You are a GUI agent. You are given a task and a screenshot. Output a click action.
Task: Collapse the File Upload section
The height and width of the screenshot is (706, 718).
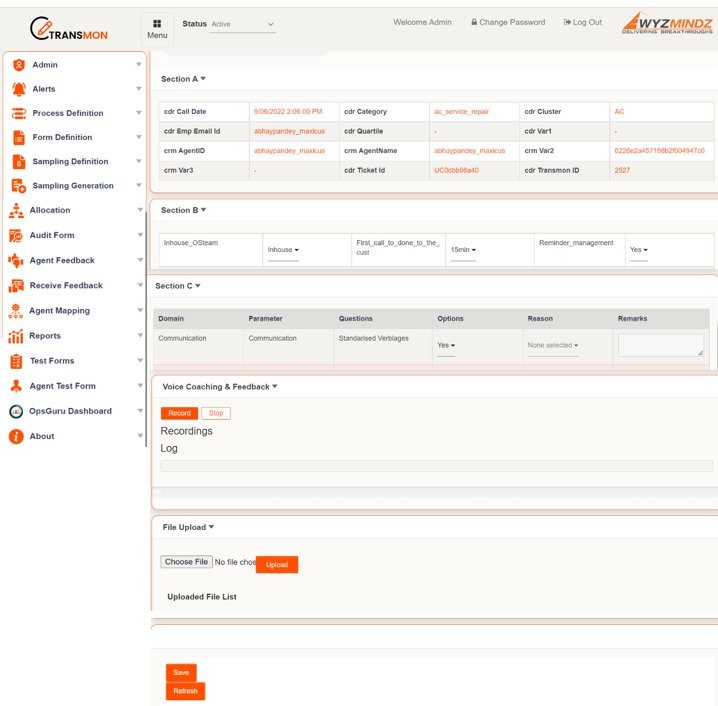[188, 527]
